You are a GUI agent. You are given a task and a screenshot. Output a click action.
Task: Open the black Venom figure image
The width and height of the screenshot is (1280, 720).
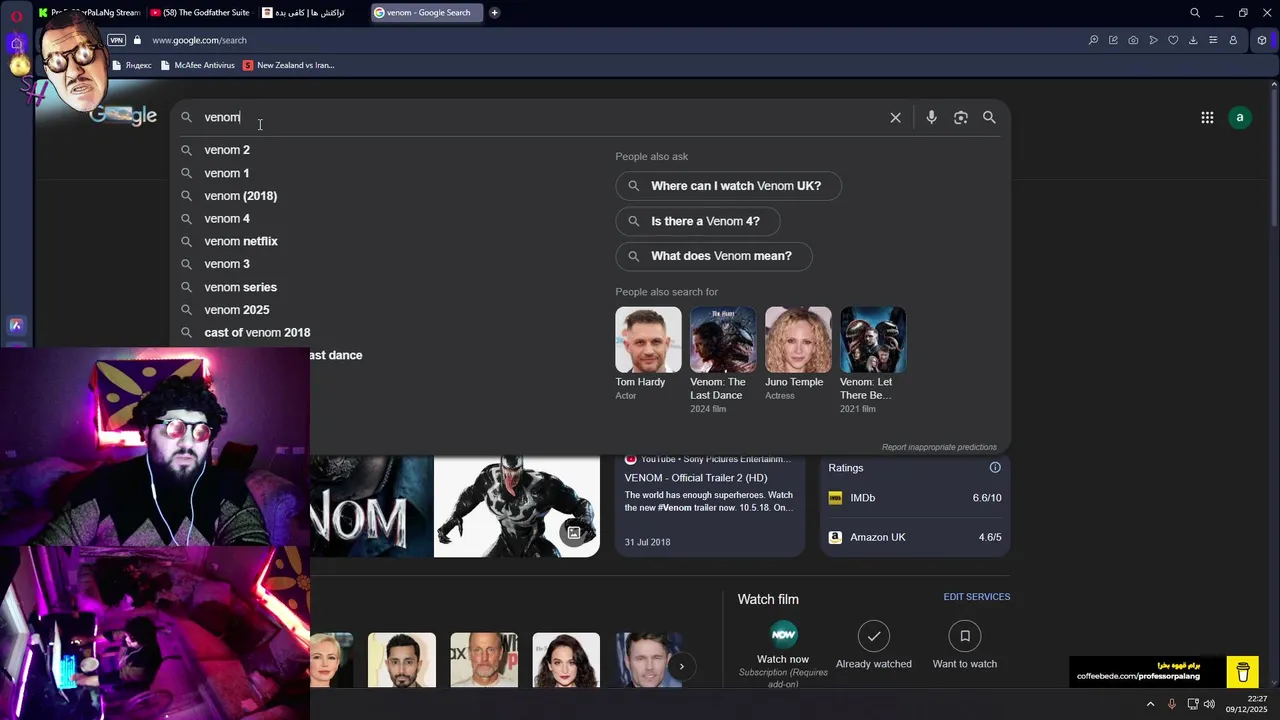tap(517, 506)
